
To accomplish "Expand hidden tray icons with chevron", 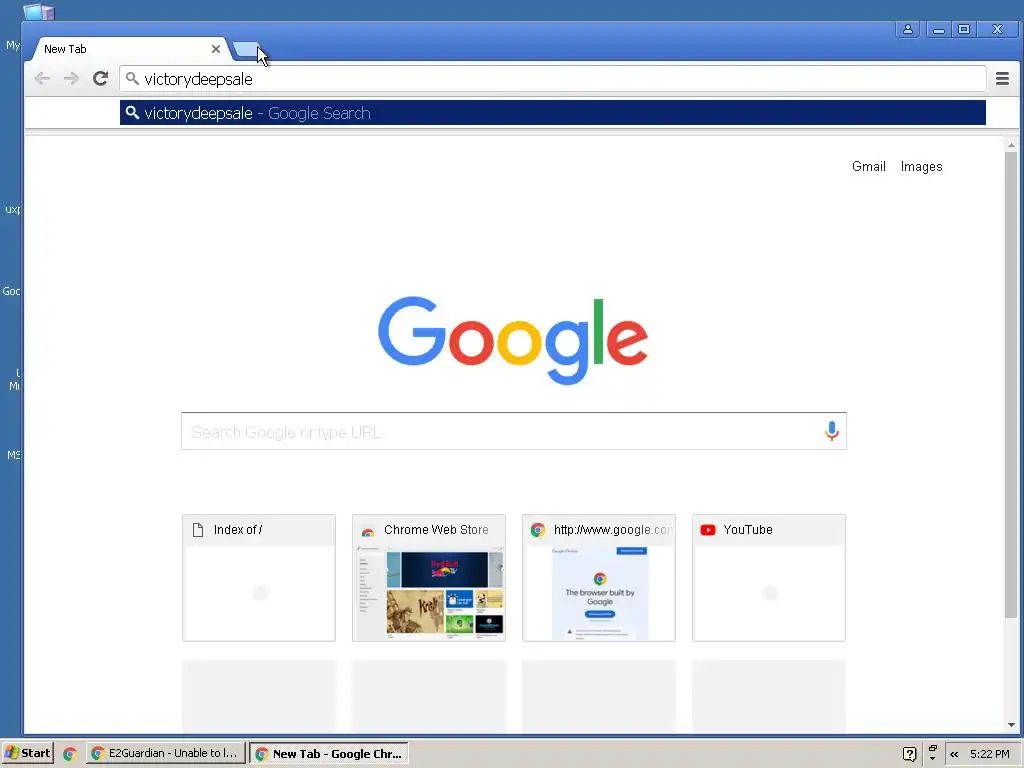I will click(x=954, y=754).
